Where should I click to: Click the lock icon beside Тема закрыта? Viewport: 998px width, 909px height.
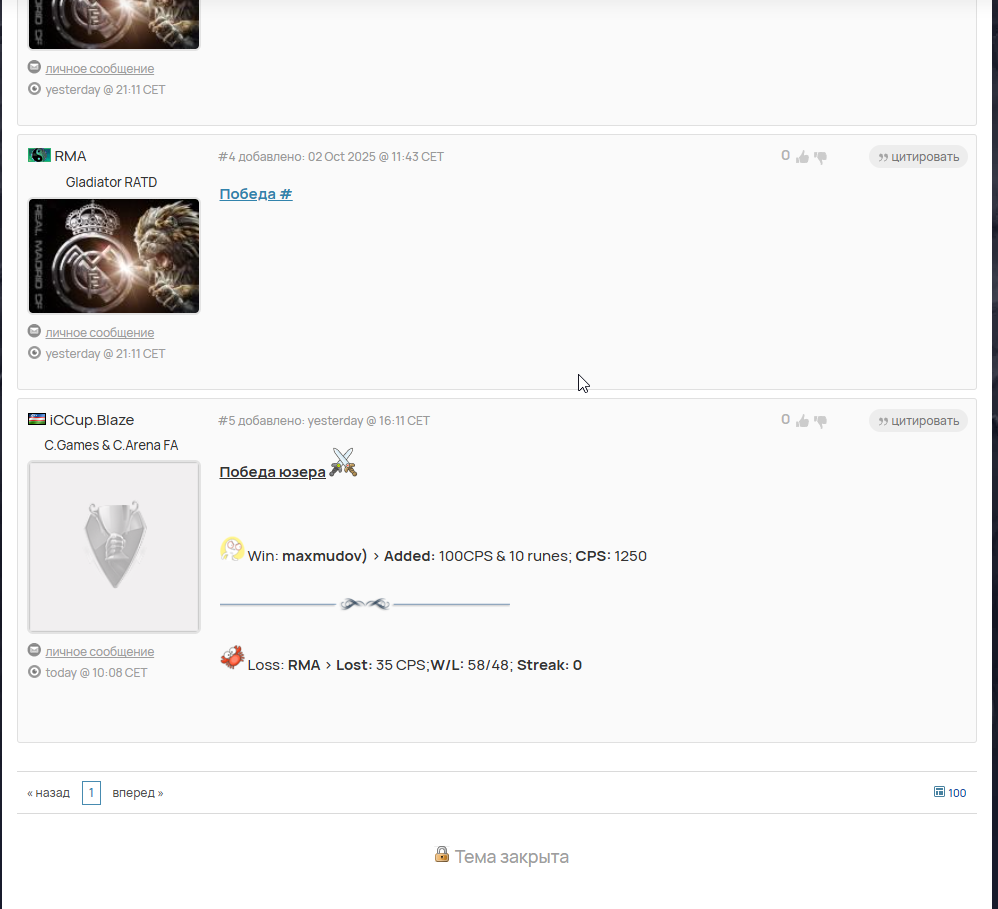pos(442,854)
